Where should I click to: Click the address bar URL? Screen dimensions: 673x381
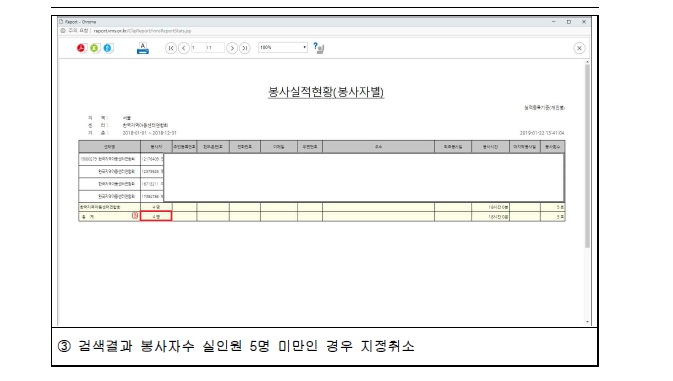(x=142, y=31)
